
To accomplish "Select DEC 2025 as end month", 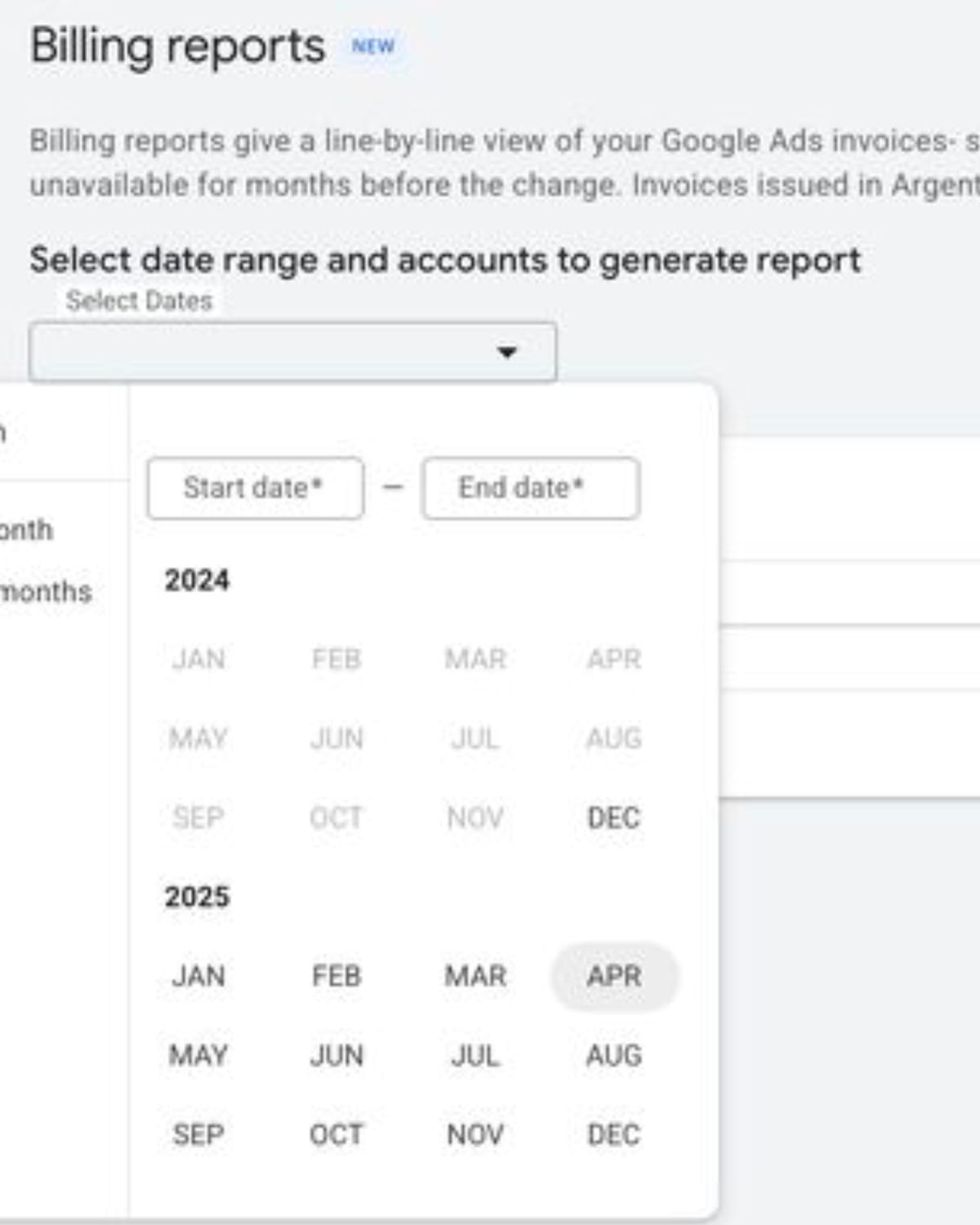I will pos(614,1134).
